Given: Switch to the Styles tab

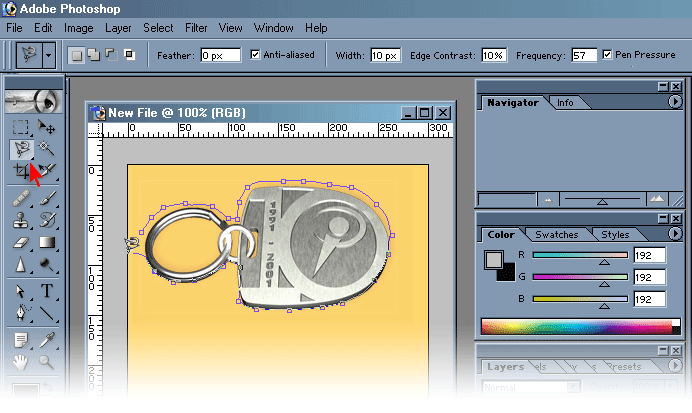Looking at the screenshot, I should coord(615,235).
